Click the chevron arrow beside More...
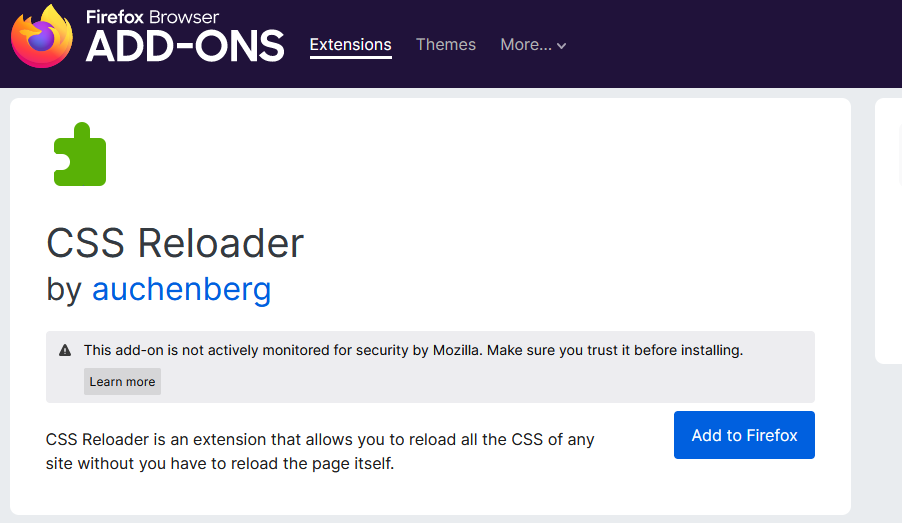This screenshot has width=902, height=523. coord(561,46)
